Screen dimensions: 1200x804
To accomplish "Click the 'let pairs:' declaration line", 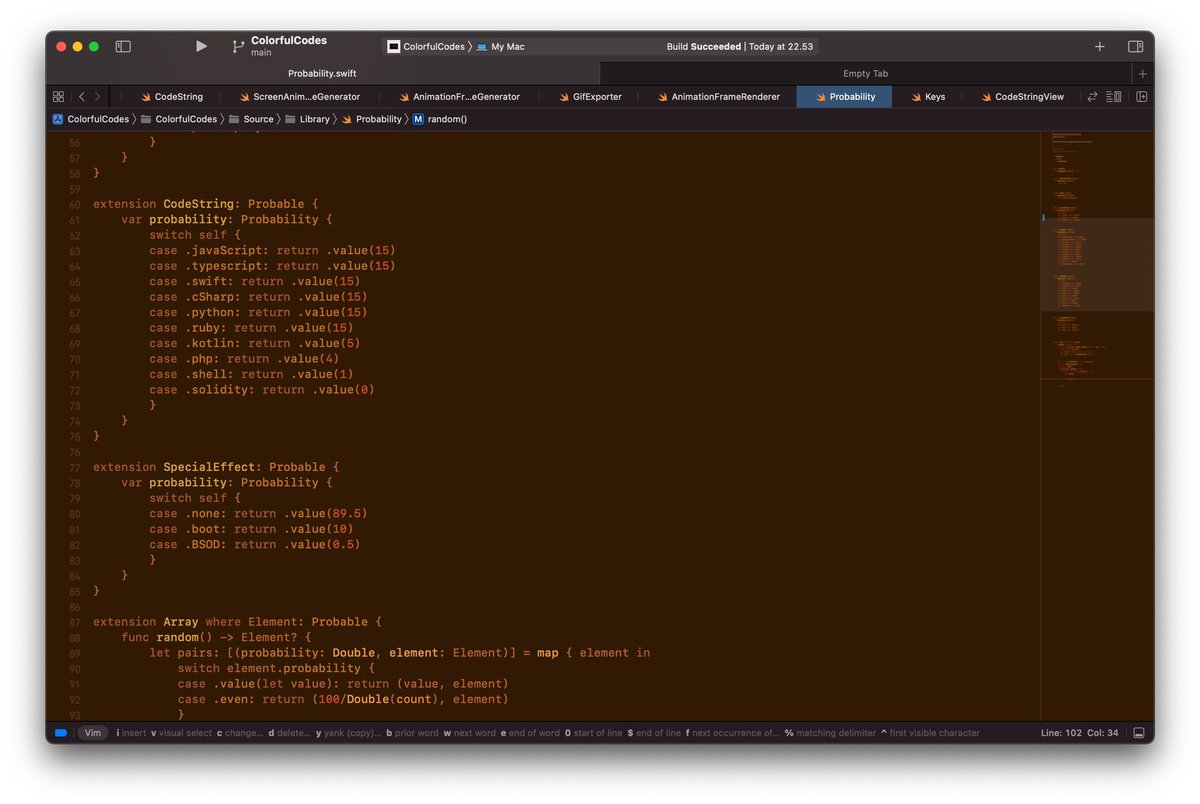I will pyautogui.click(x=400, y=653).
